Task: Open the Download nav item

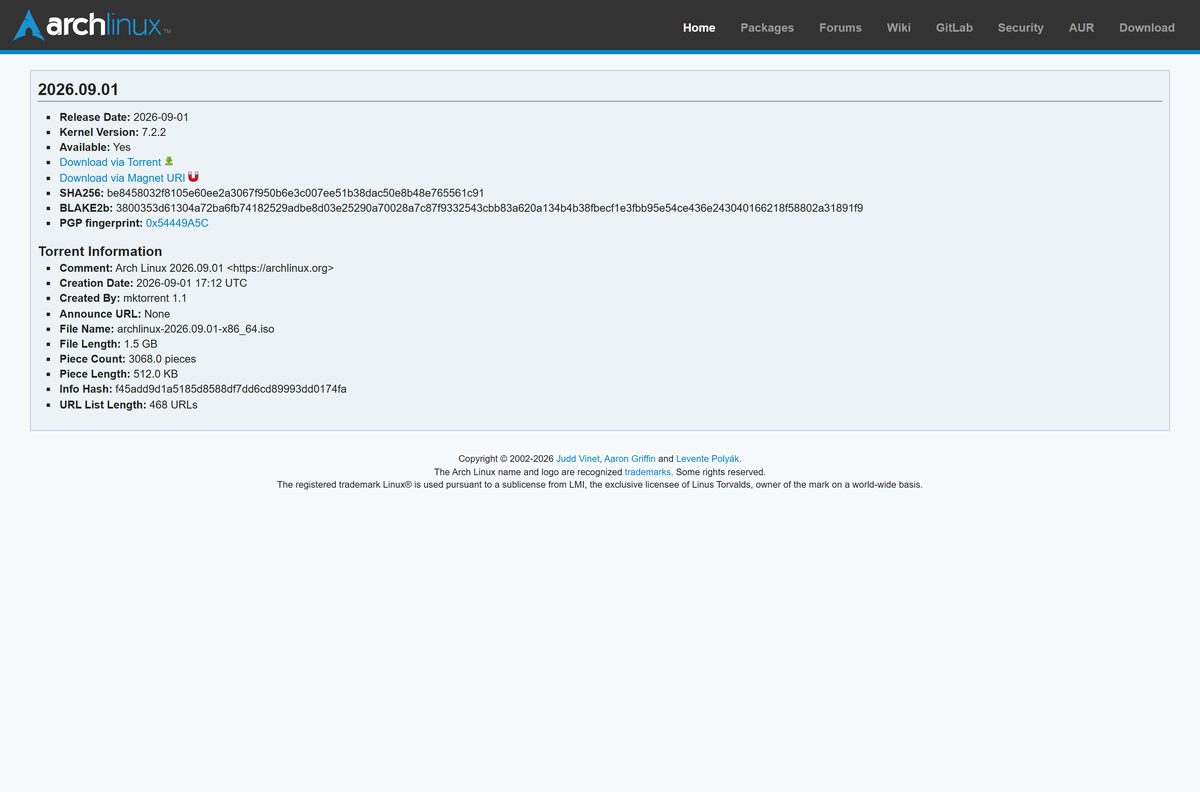Action: click(x=1147, y=27)
